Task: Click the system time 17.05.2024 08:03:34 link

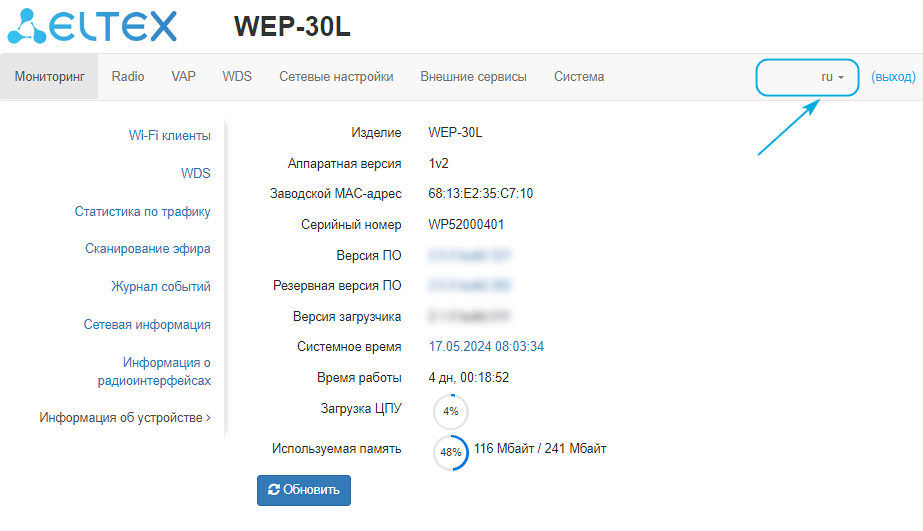Action: [x=486, y=346]
